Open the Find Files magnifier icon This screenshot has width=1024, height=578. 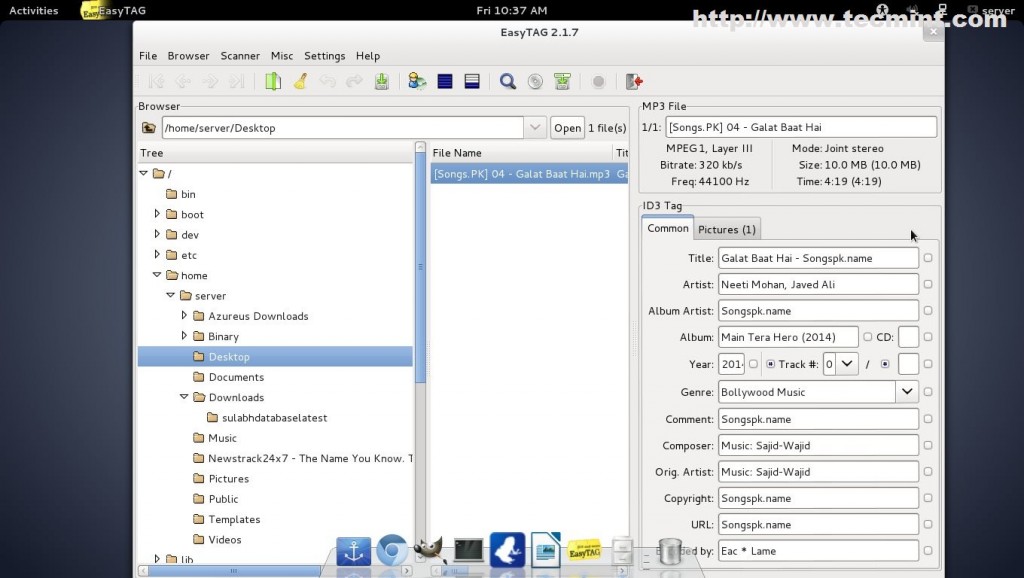point(507,81)
